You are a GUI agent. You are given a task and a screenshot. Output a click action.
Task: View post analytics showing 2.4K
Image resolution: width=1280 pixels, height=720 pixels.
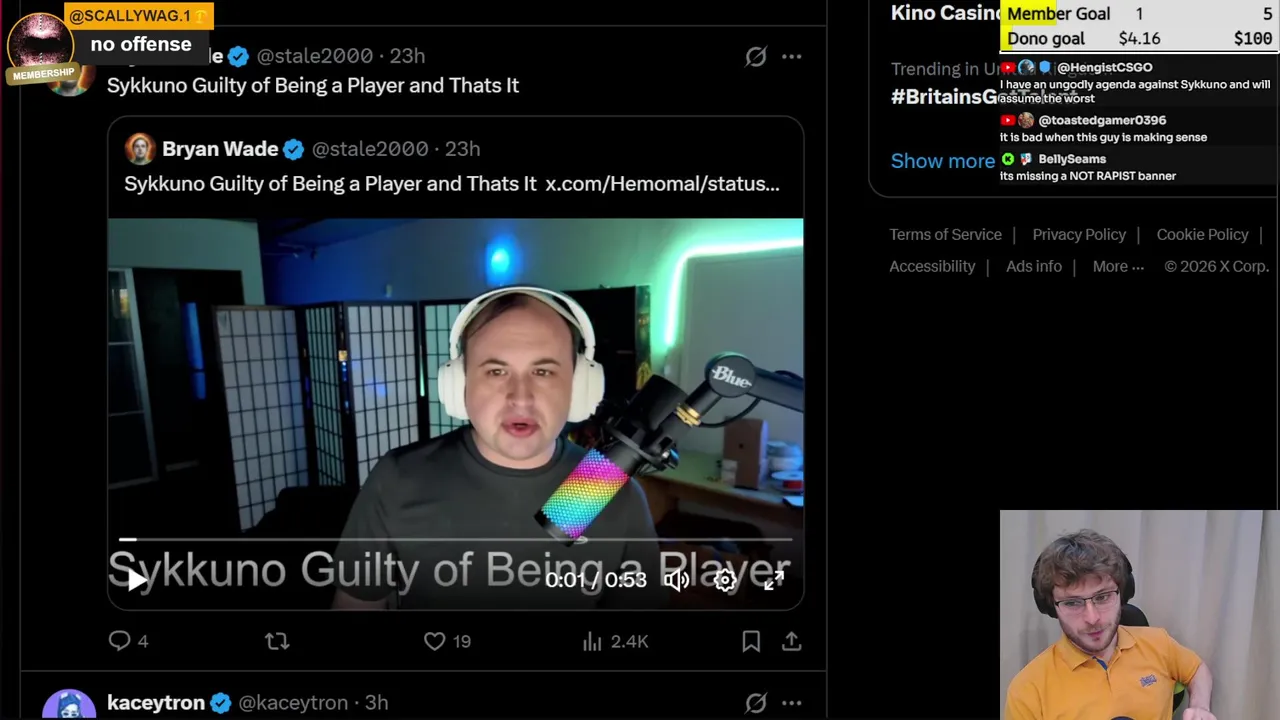coord(615,641)
